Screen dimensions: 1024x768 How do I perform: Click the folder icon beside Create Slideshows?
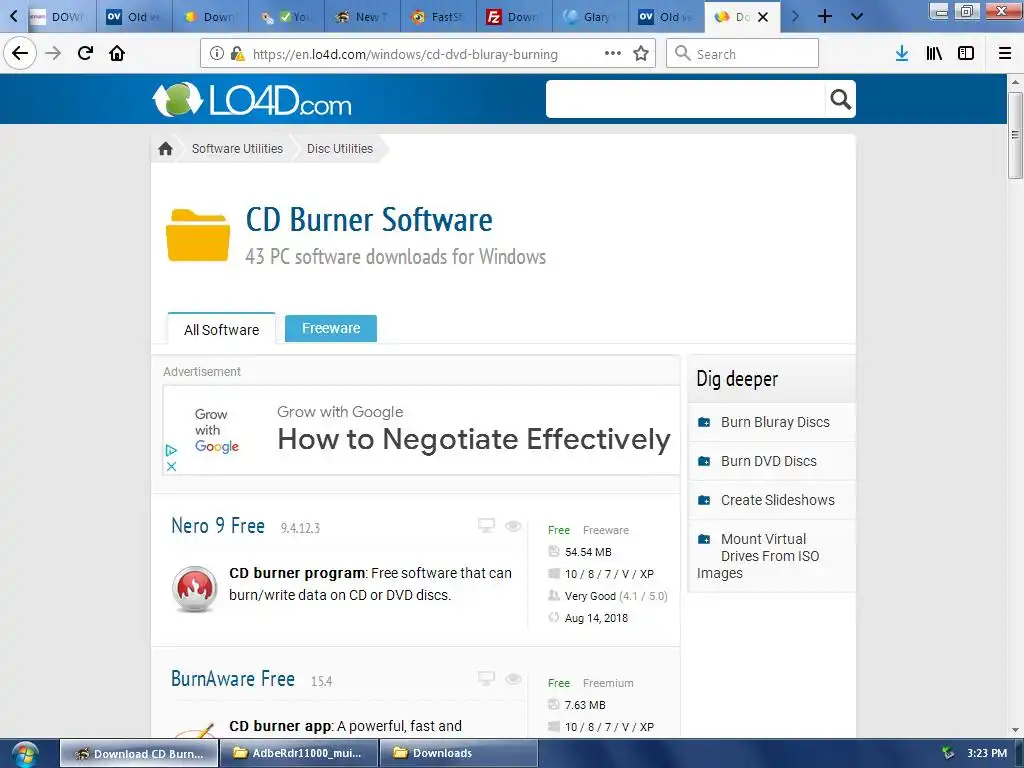[x=704, y=500]
